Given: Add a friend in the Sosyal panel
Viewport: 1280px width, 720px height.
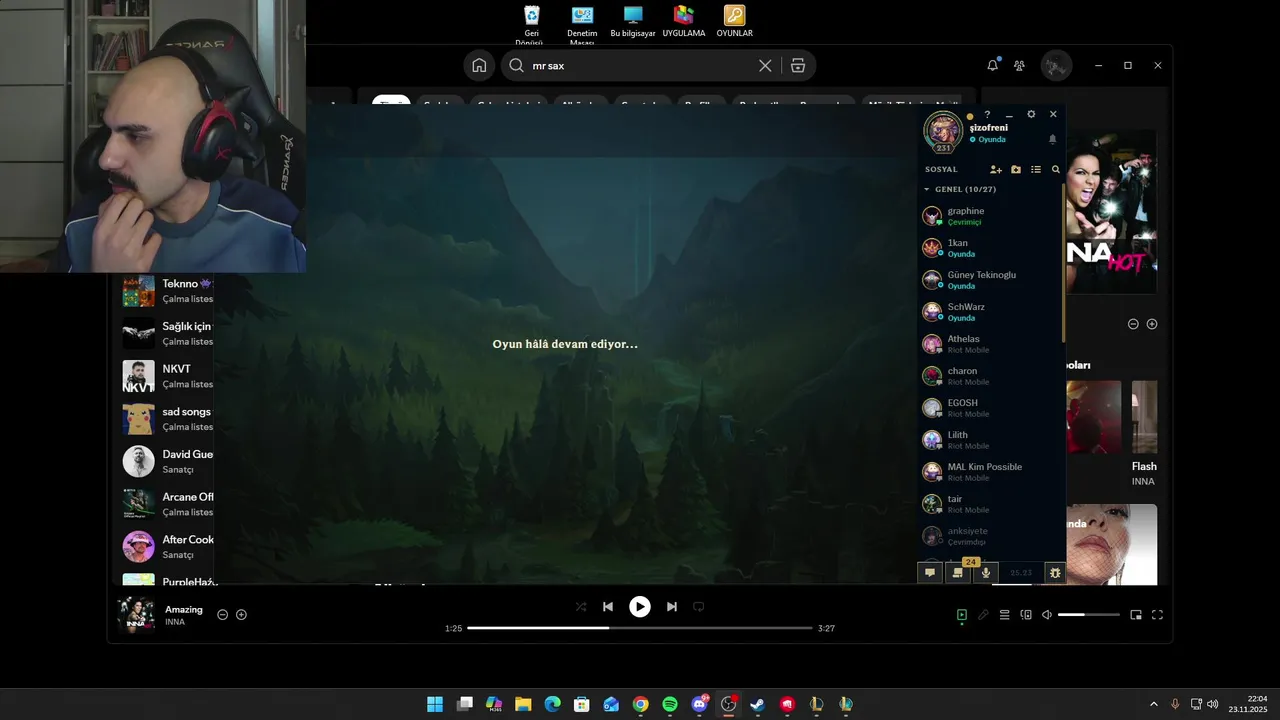Looking at the screenshot, I should tap(996, 170).
